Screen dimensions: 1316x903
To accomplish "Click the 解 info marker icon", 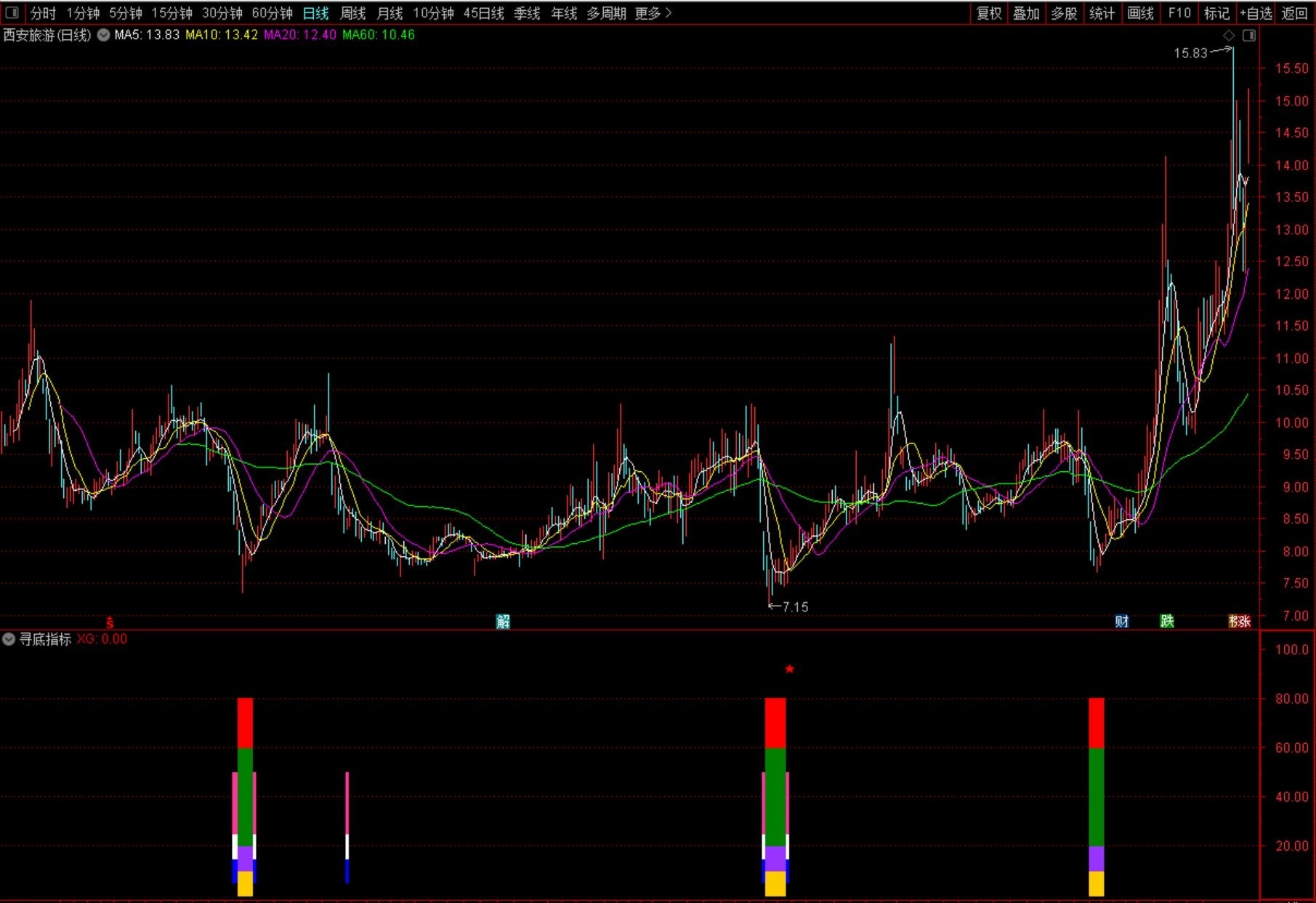I will (503, 622).
